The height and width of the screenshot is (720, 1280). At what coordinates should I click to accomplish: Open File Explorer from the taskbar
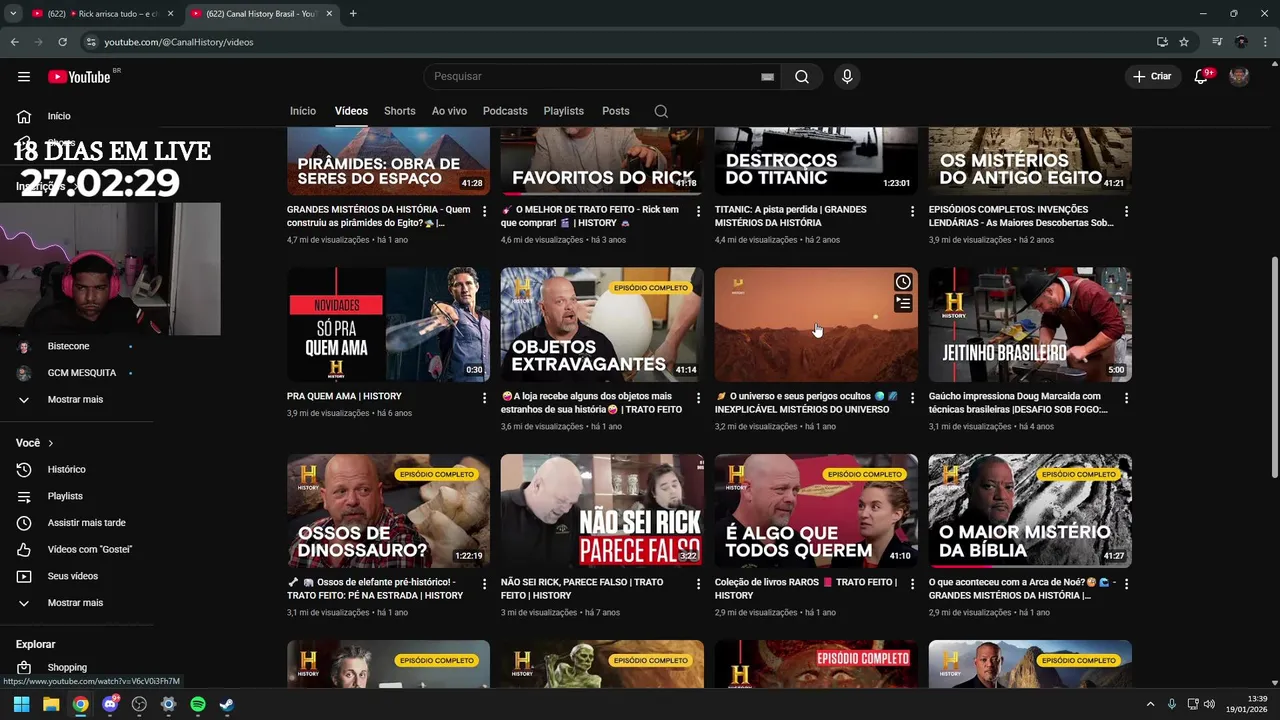coord(51,704)
